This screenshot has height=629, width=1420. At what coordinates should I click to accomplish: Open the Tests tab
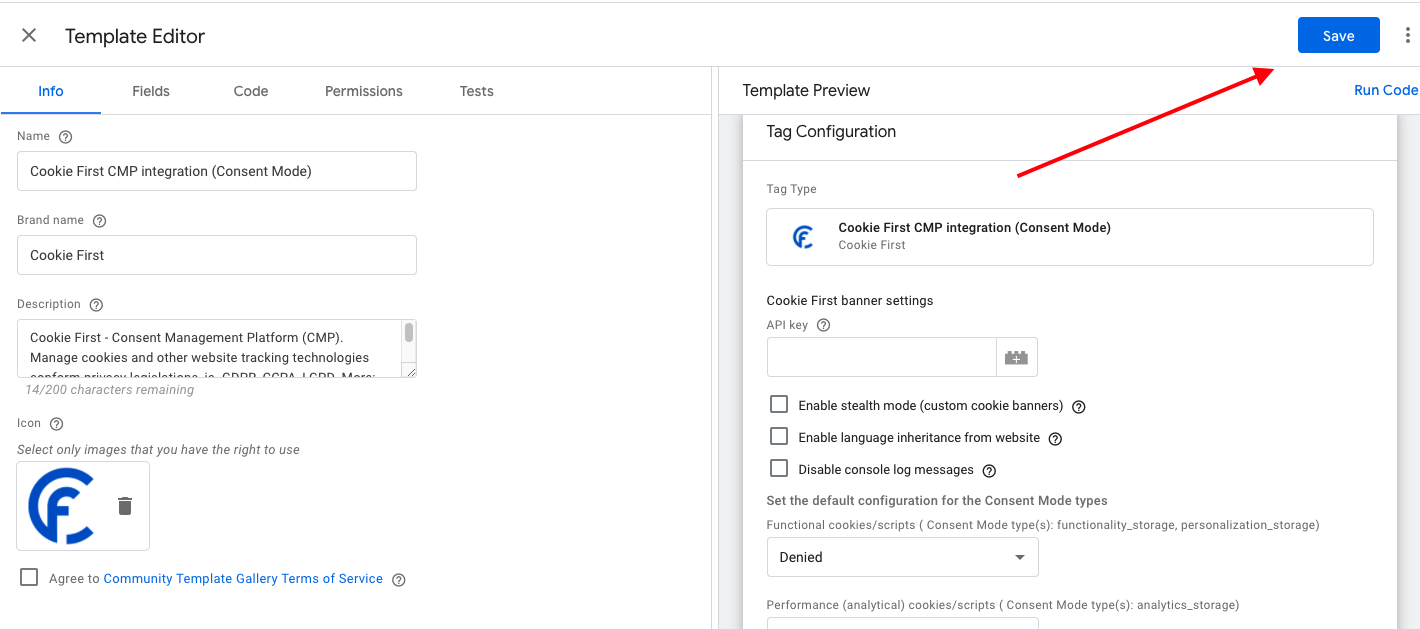(477, 91)
